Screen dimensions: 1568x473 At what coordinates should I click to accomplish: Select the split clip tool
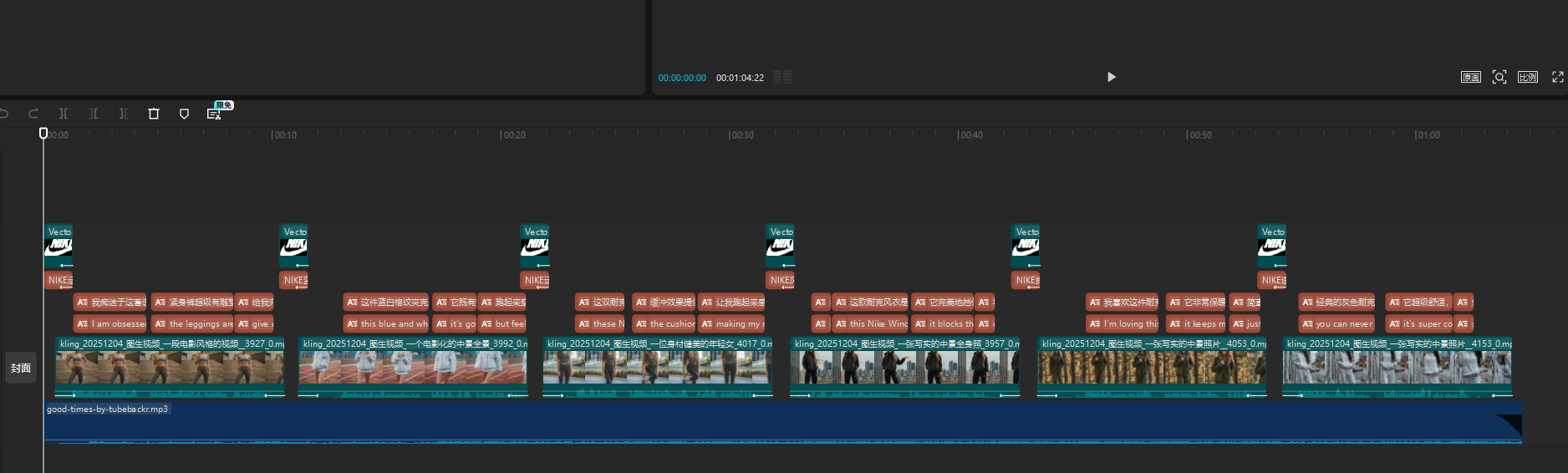point(64,114)
